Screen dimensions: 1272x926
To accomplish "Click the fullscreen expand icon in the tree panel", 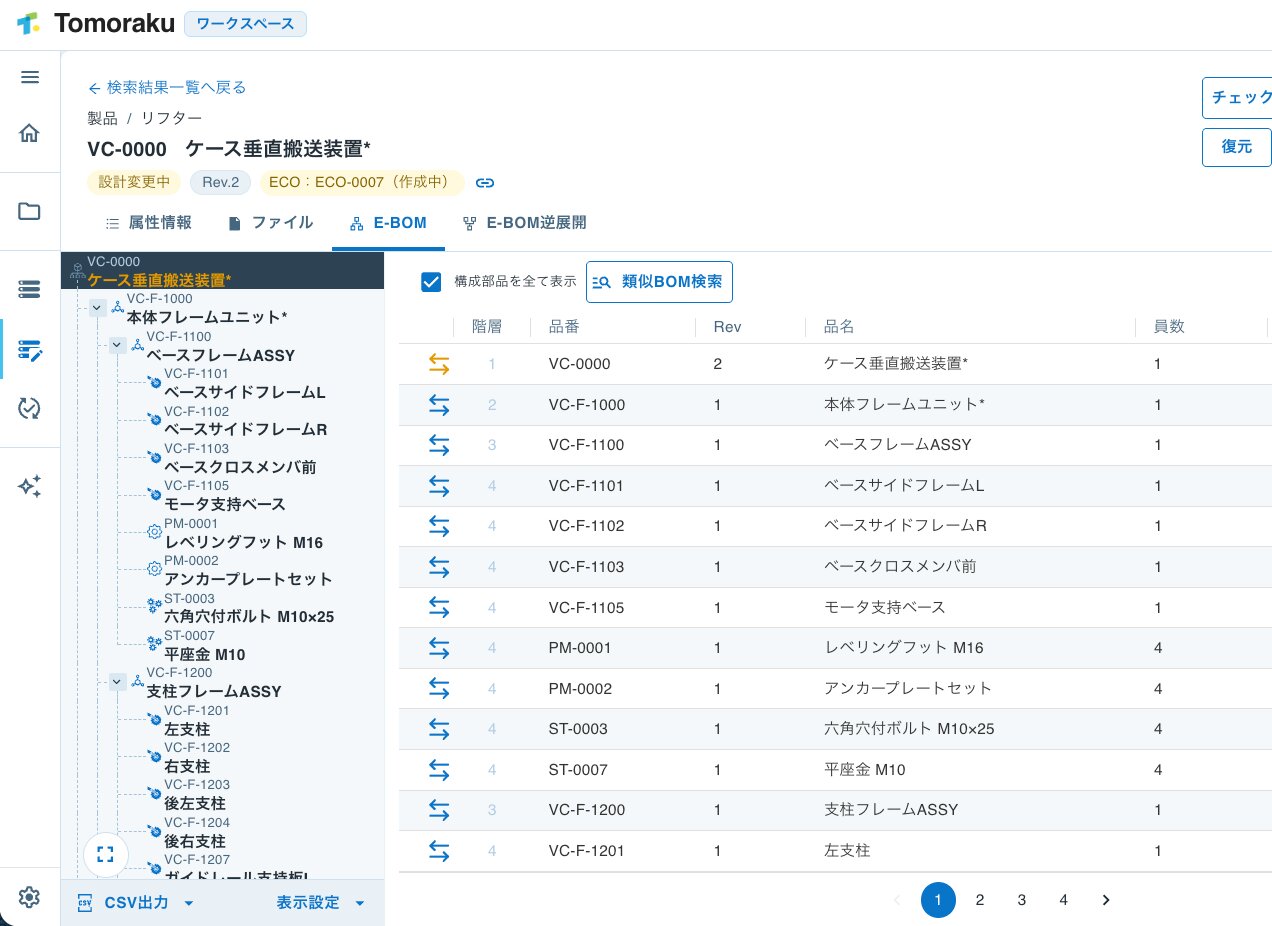I will [106, 854].
